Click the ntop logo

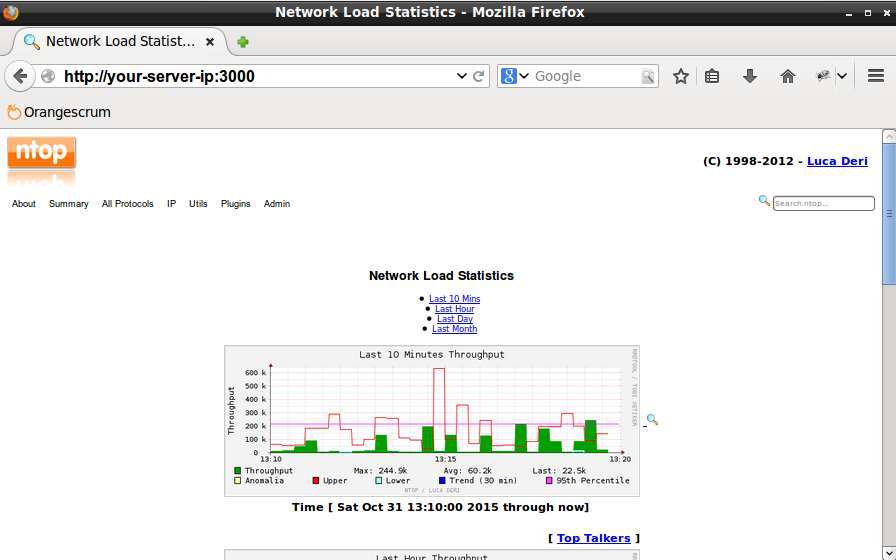(41, 153)
